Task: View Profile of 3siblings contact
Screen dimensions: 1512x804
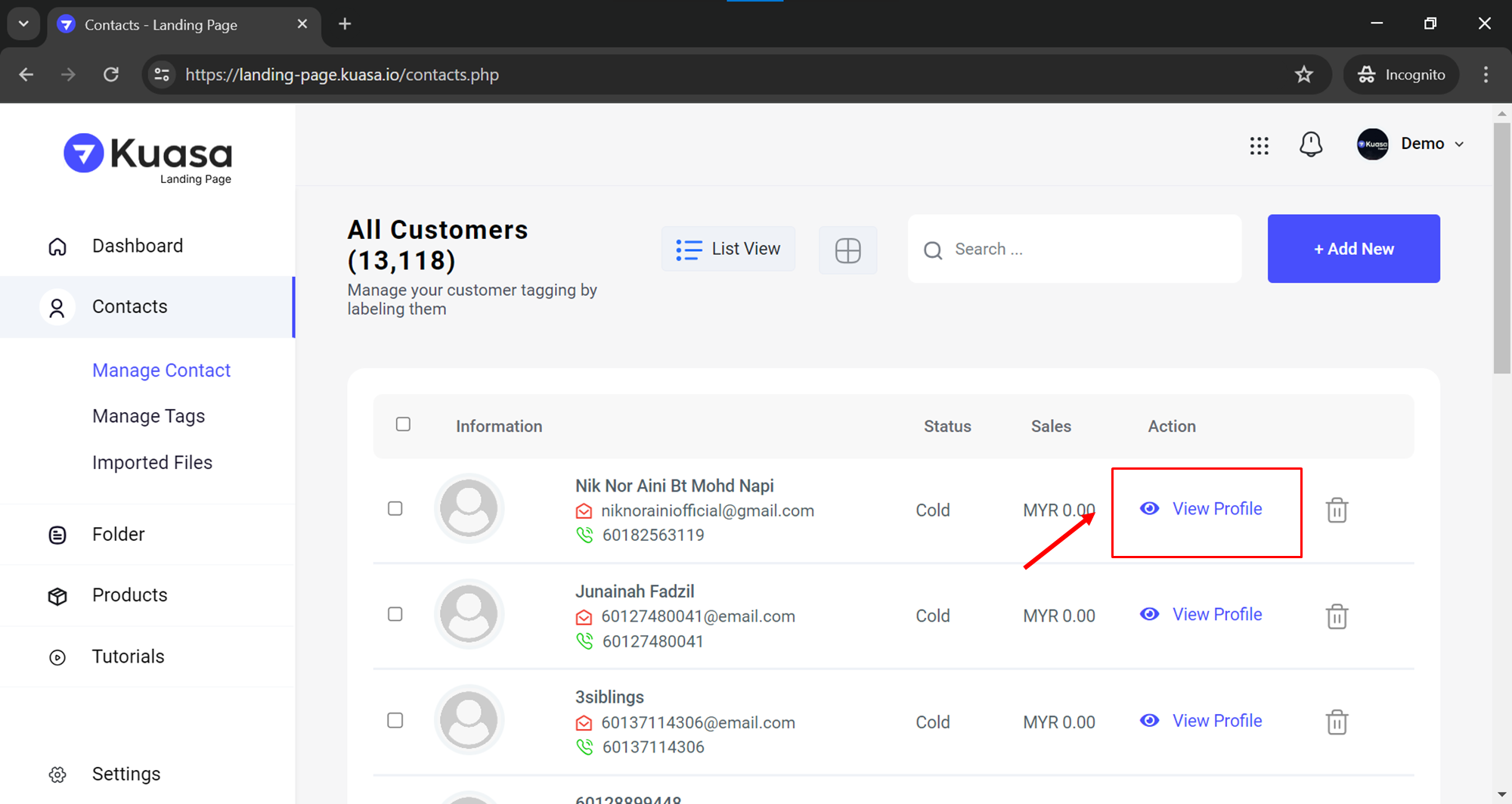Action: [x=1216, y=721]
